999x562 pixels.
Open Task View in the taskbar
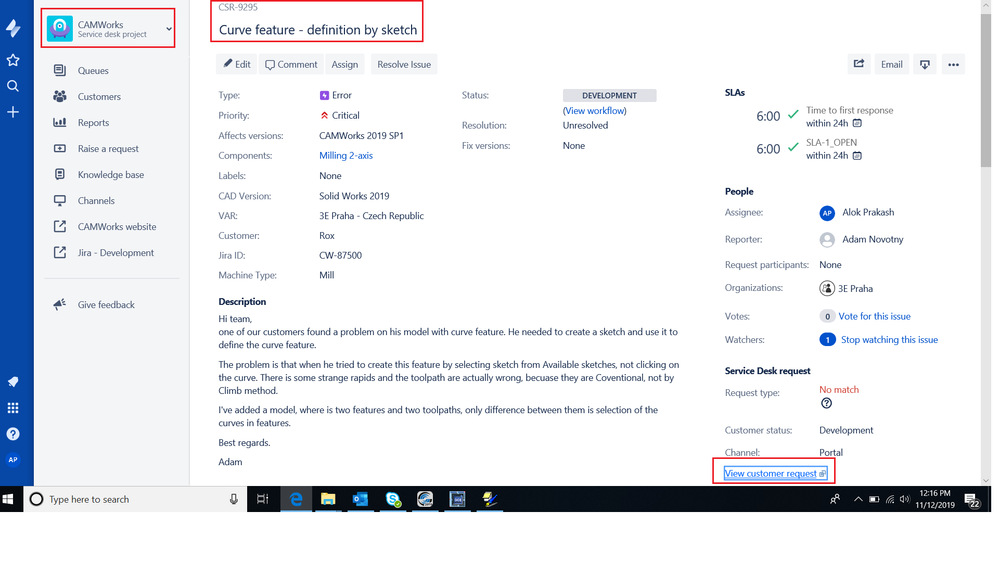(x=262, y=500)
